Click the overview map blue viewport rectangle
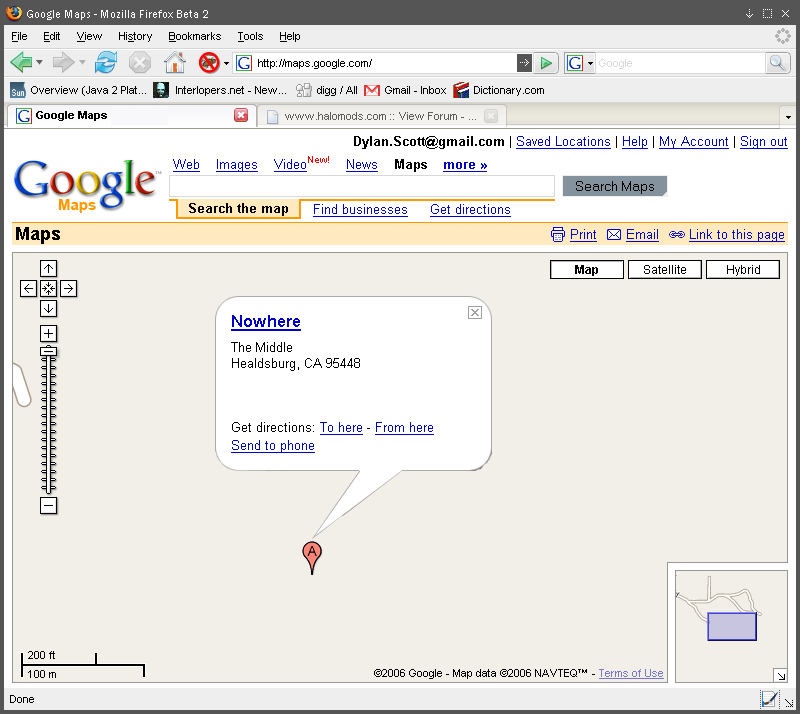The width and height of the screenshot is (800, 714). click(x=732, y=626)
